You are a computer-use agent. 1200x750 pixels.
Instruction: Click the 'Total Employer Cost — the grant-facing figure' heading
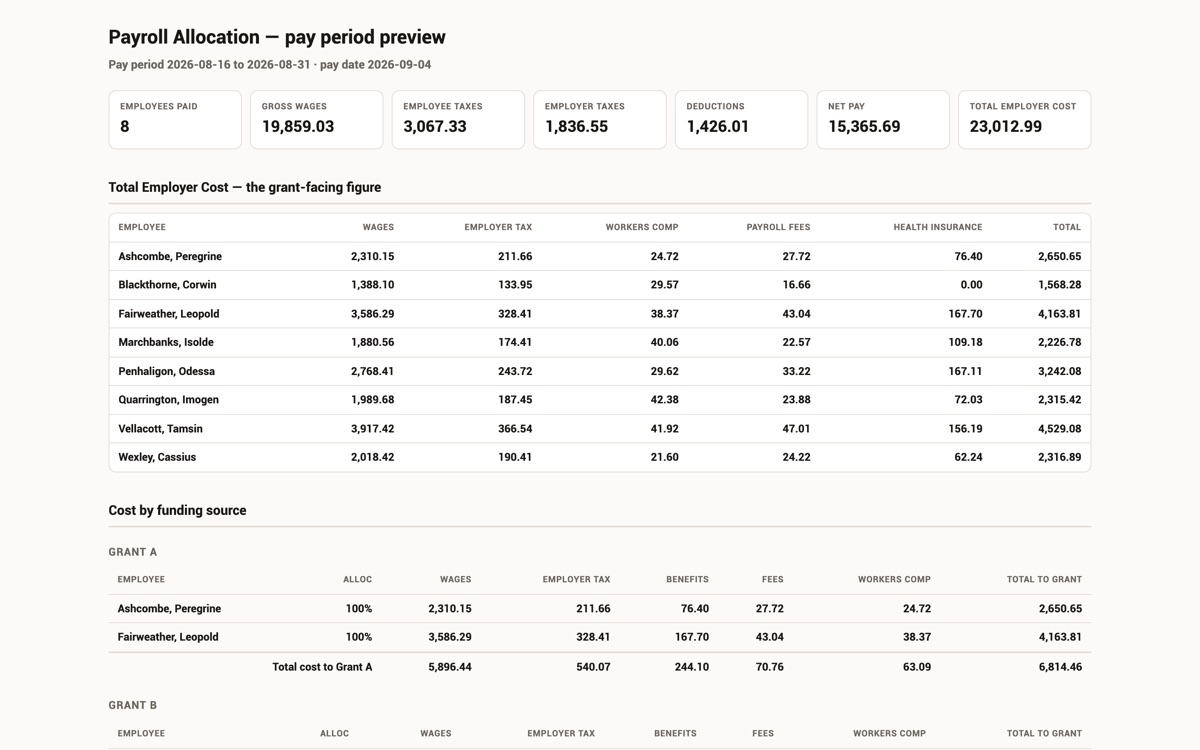245,187
